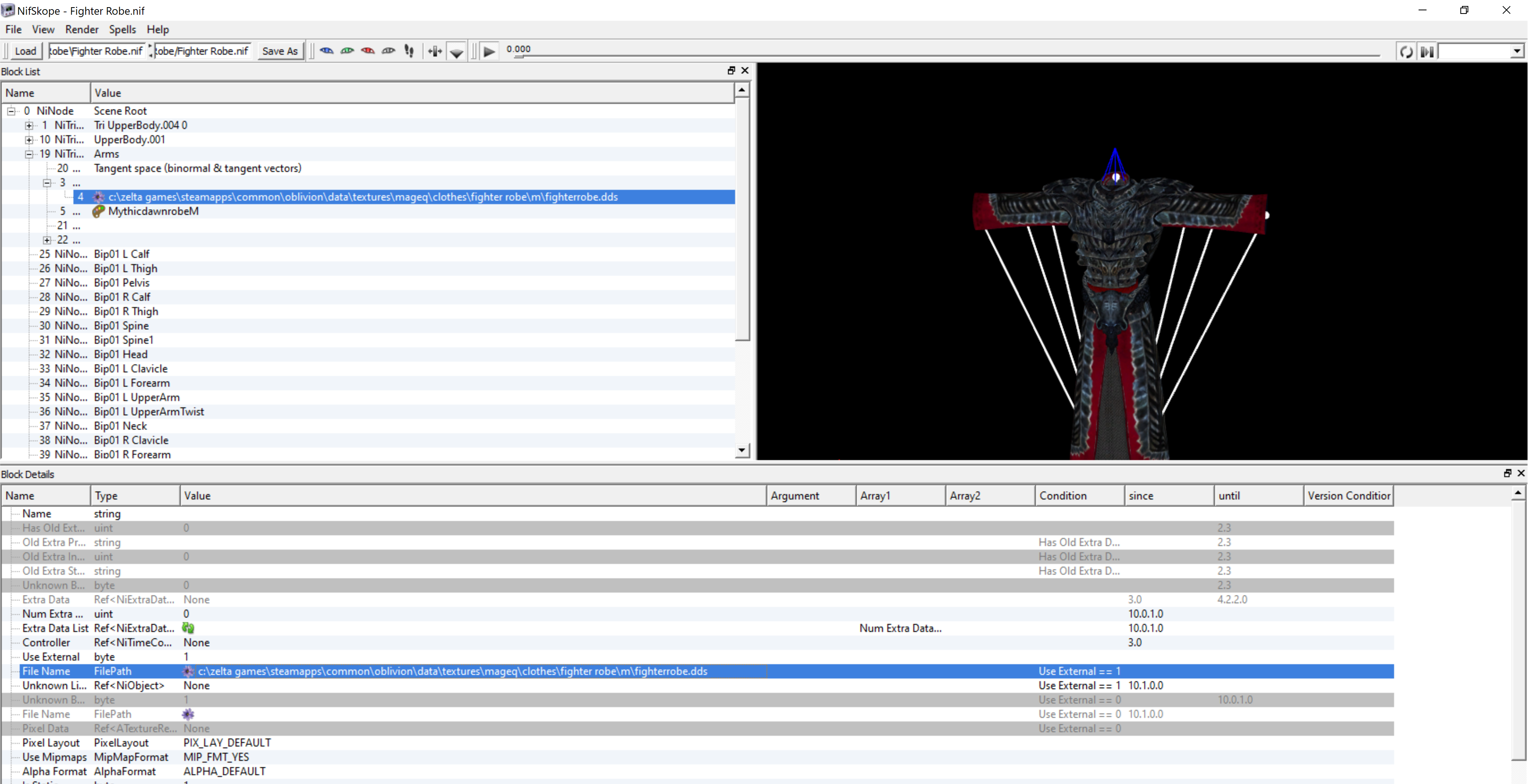Select the Bip01 Pelvis node row

pos(122,283)
